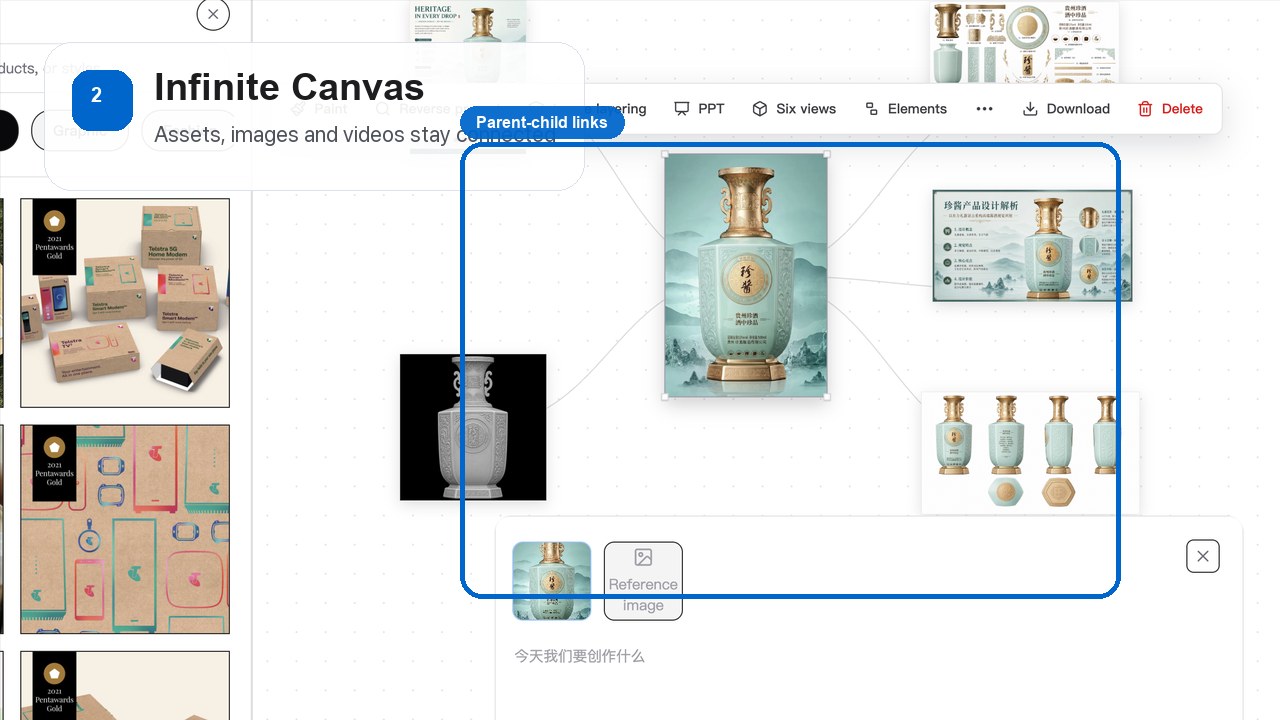This screenshot has height=720, width=1280.
Task: Click the attached vase thumbnail in prompt box
Action: tap(552, 581)
